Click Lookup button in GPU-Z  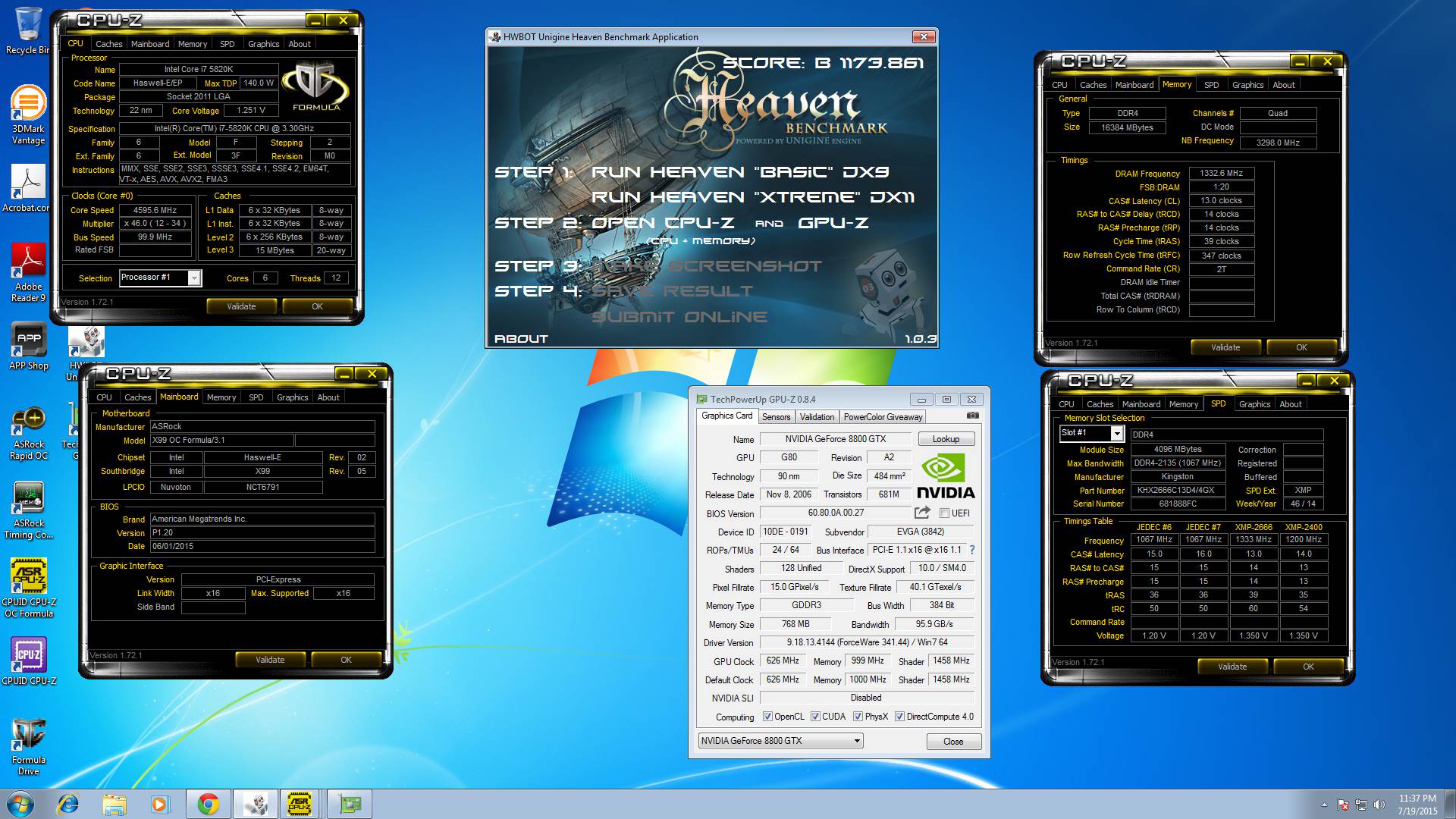click(x=946, y=439)
